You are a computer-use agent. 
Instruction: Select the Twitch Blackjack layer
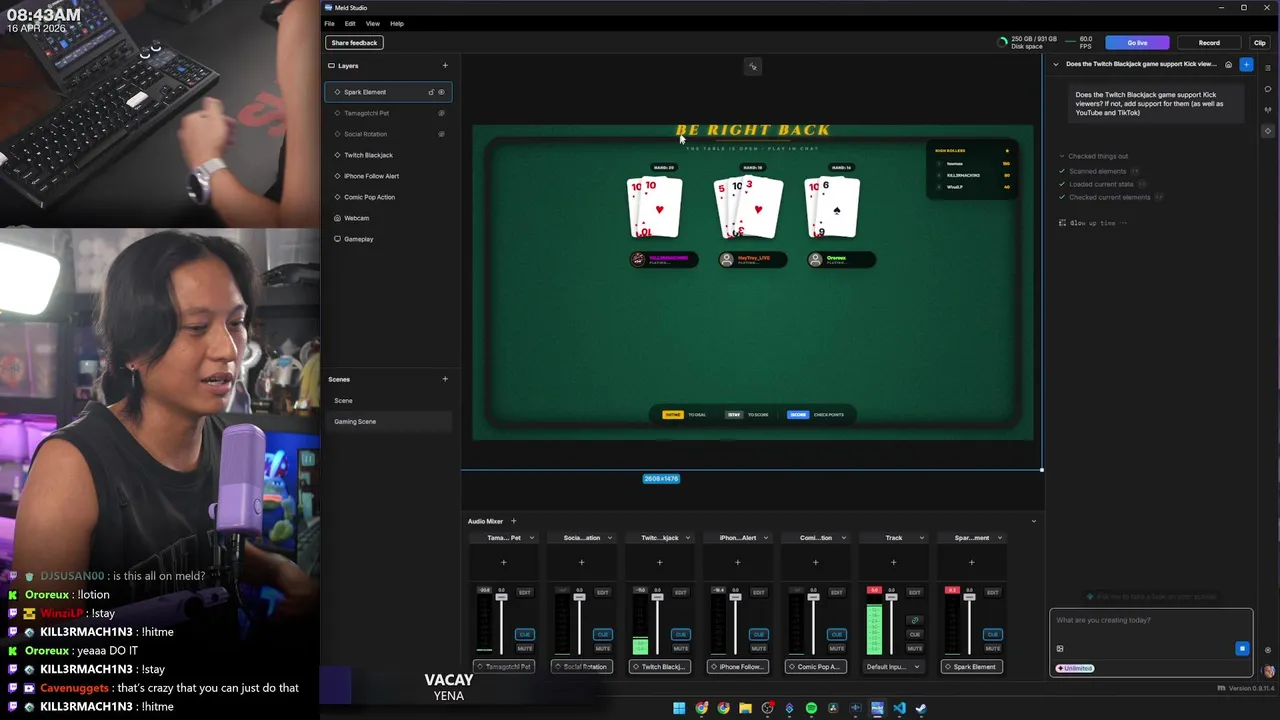click(389, 155)
